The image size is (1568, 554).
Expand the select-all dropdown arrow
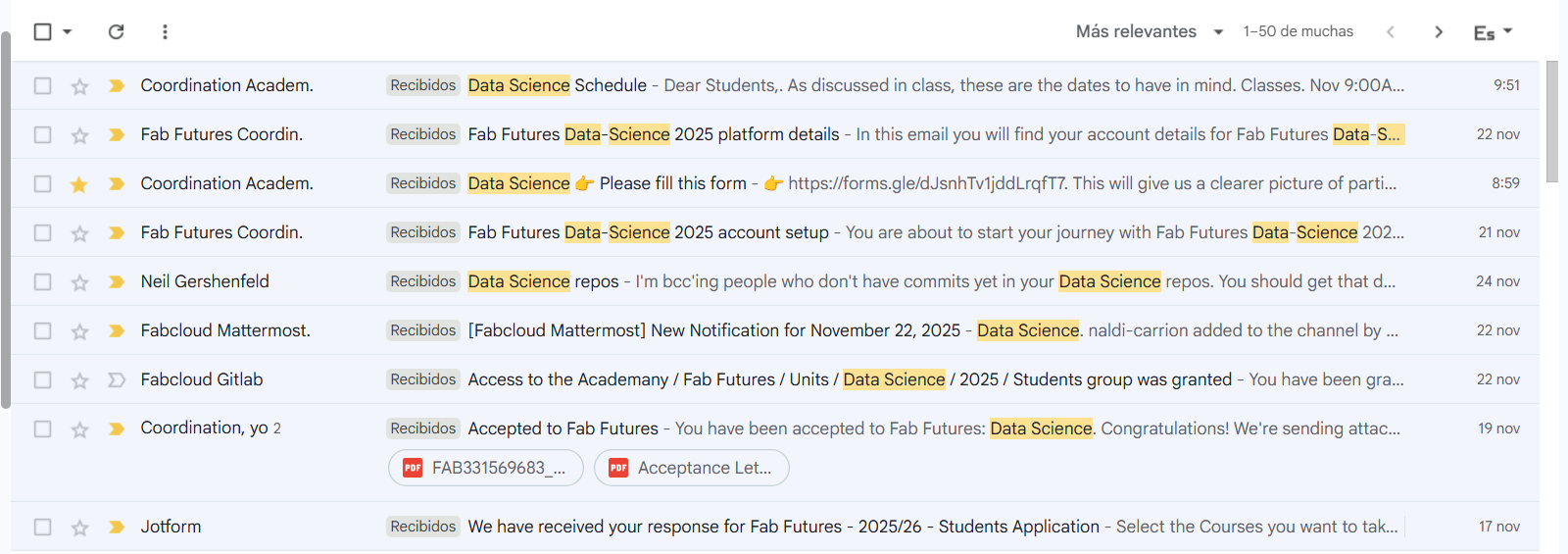point(68,31)
